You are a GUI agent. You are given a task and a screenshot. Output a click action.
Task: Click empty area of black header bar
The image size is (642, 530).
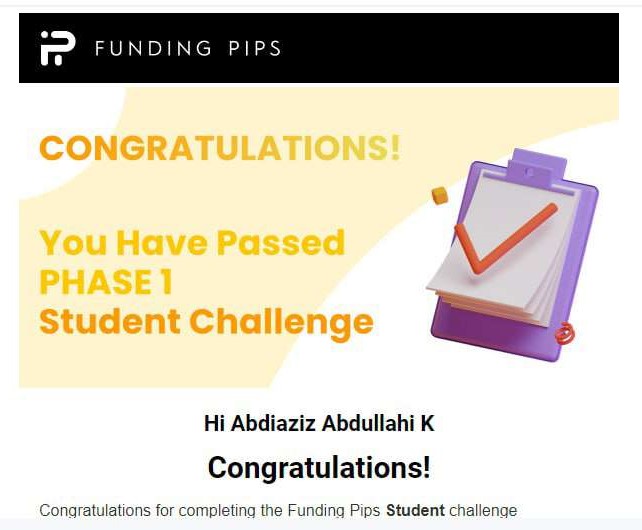click(x=450, y=48)
